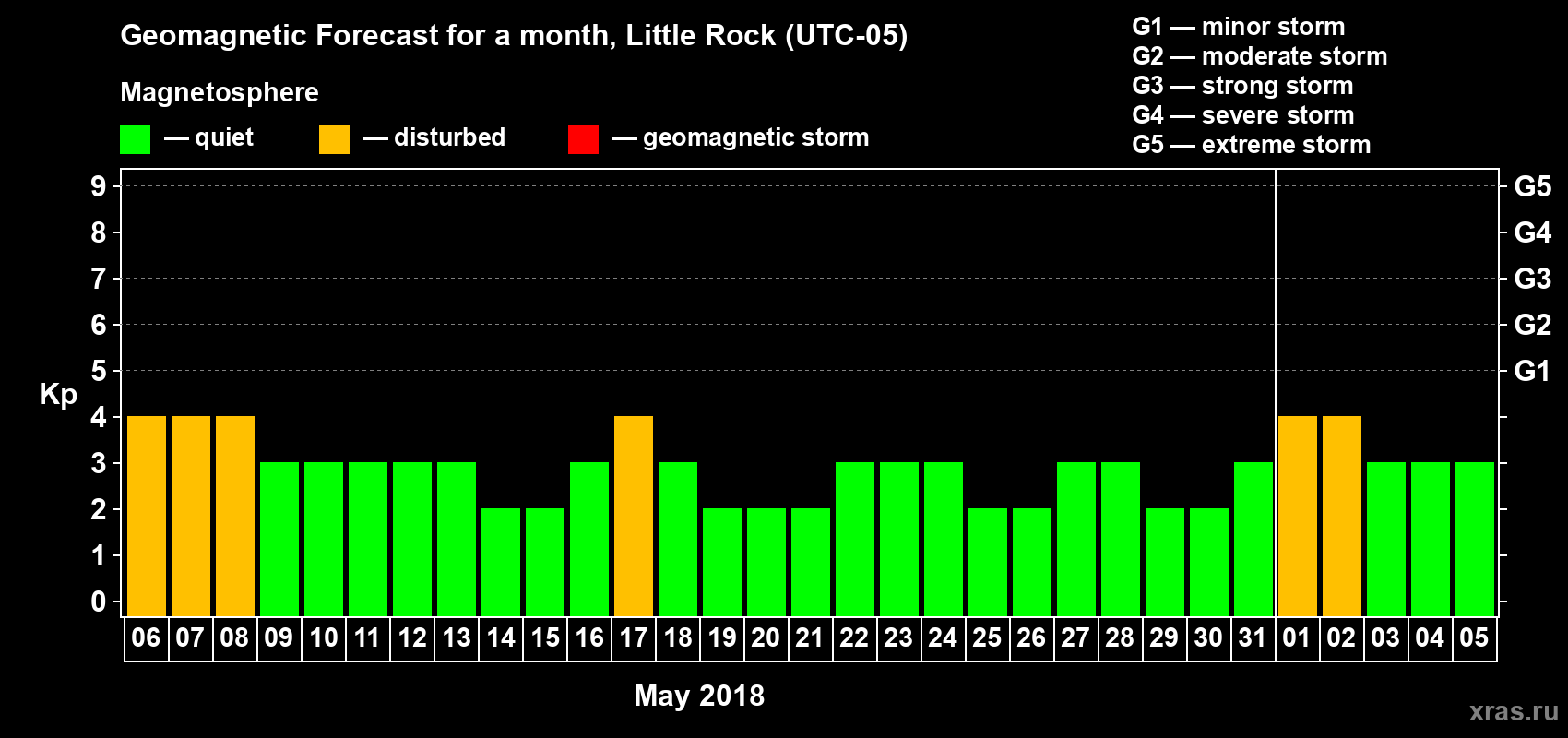Click the date label '24' on the axis
The width and height of the screenshot is (1568, 738).
click(944, 638)
